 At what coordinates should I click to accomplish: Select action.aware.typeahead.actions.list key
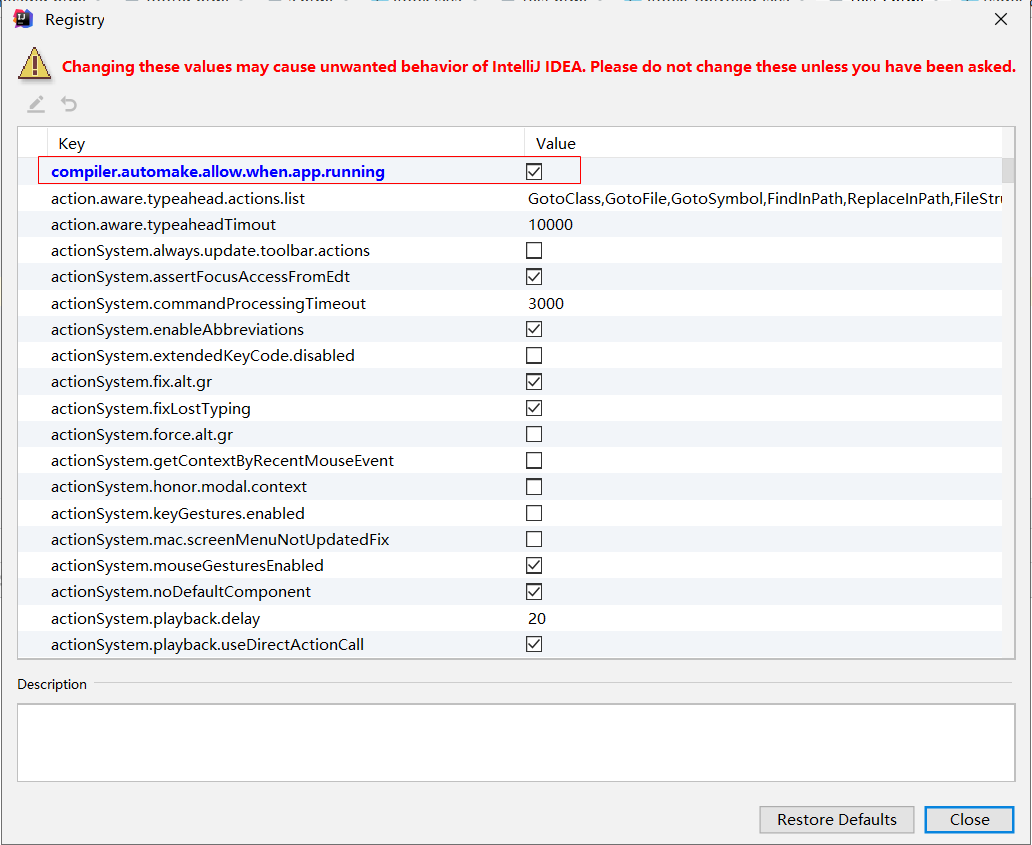[x=178, y=198]
